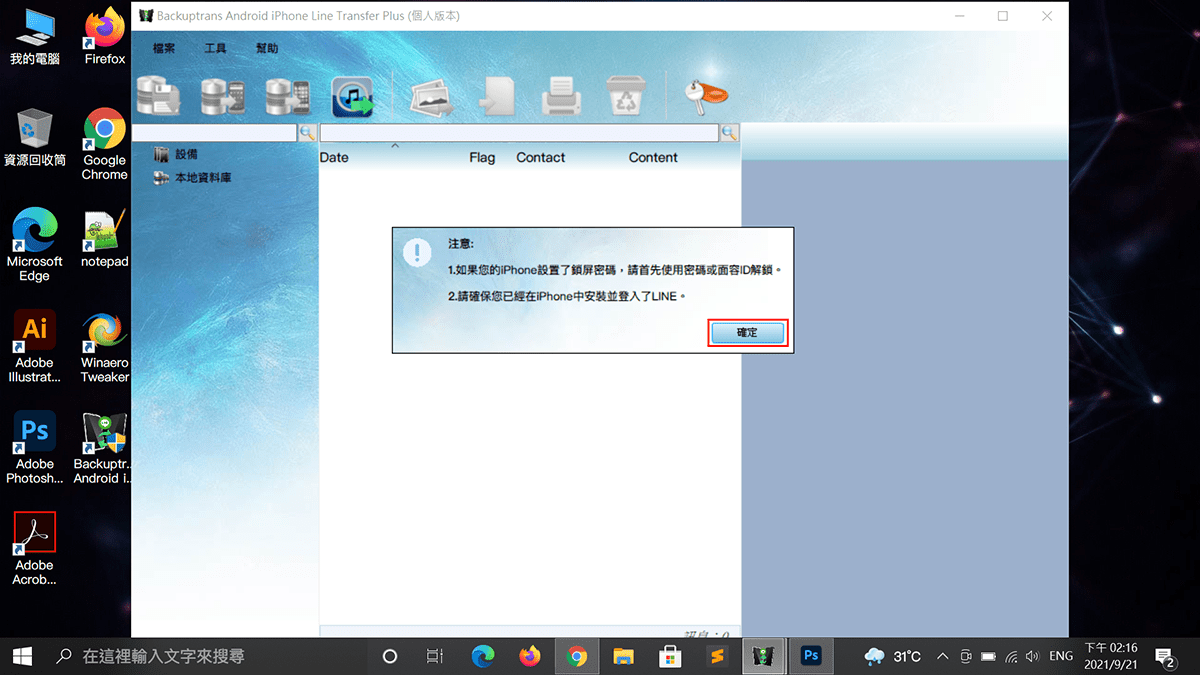The image size is (1200, 675).
Task: Click the key registration icon
Action: point(706,94)
